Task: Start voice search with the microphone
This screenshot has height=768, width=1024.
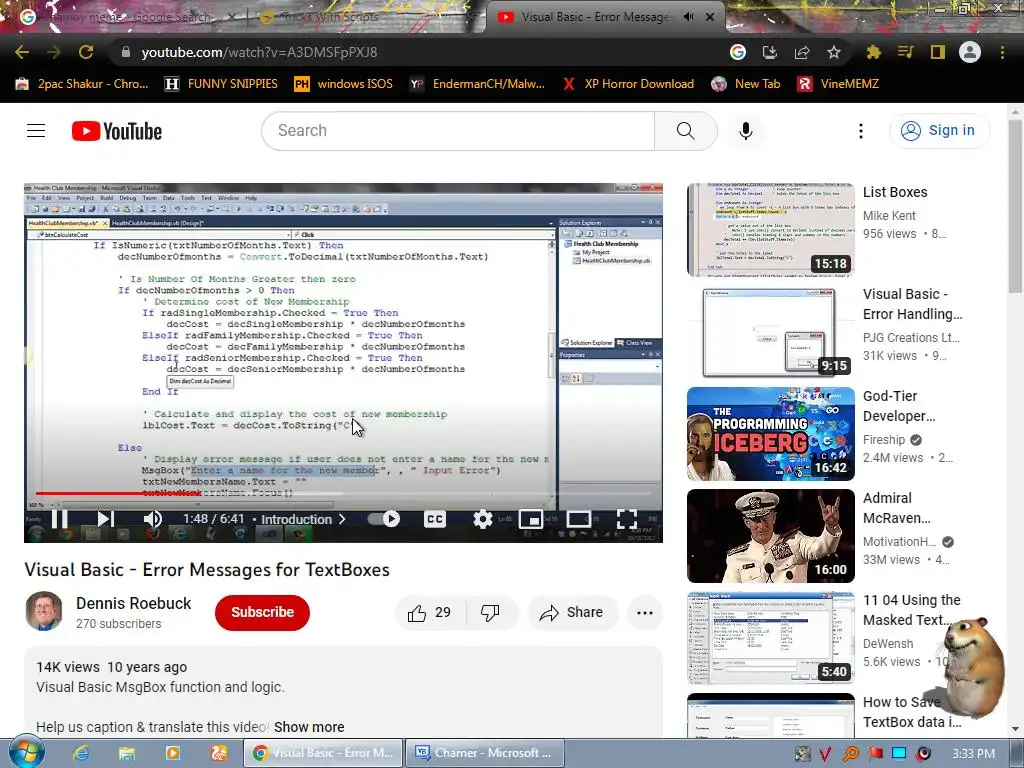Action: coord(746,131)
